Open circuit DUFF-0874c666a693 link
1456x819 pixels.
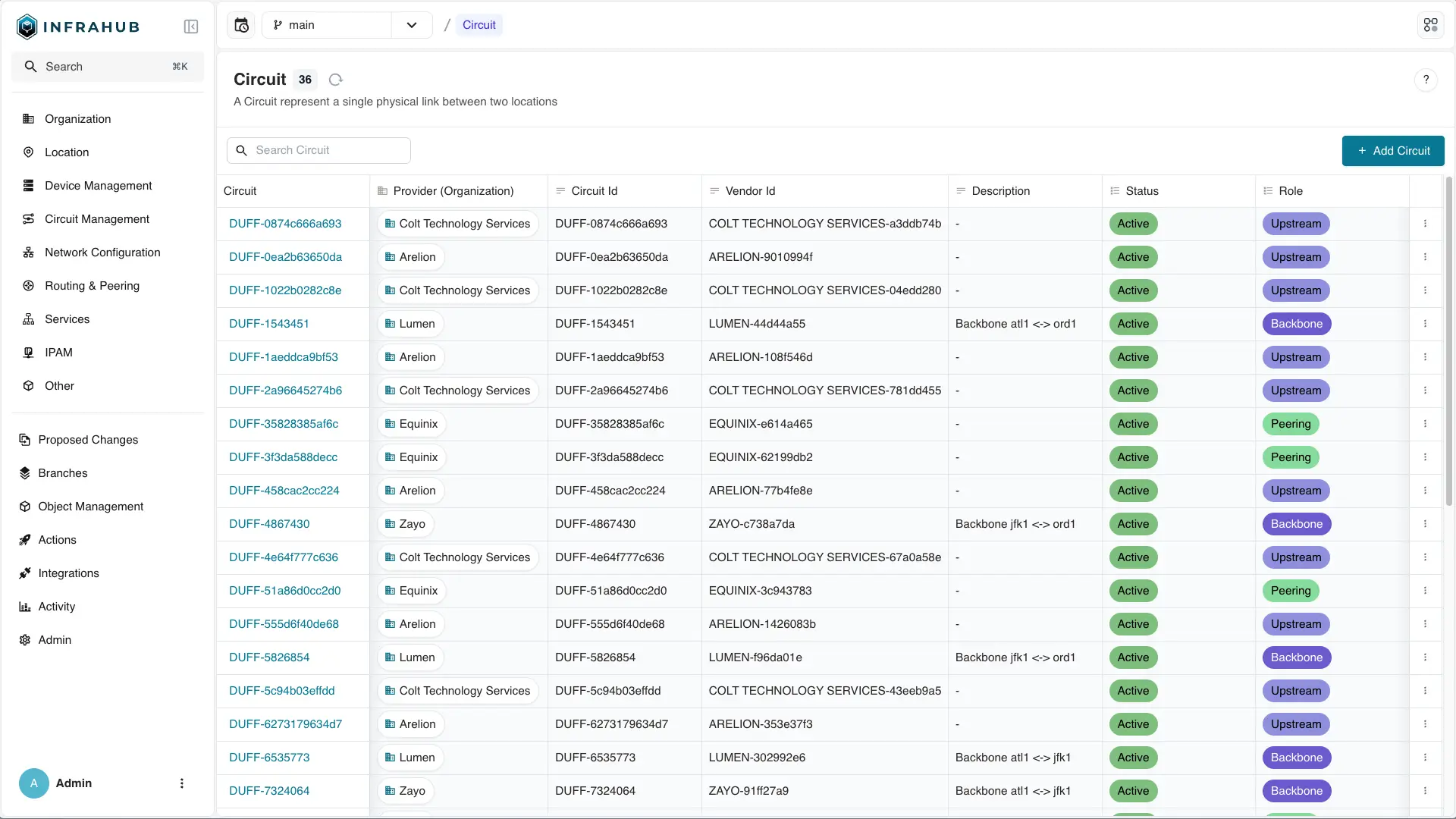tap(285, 224)
